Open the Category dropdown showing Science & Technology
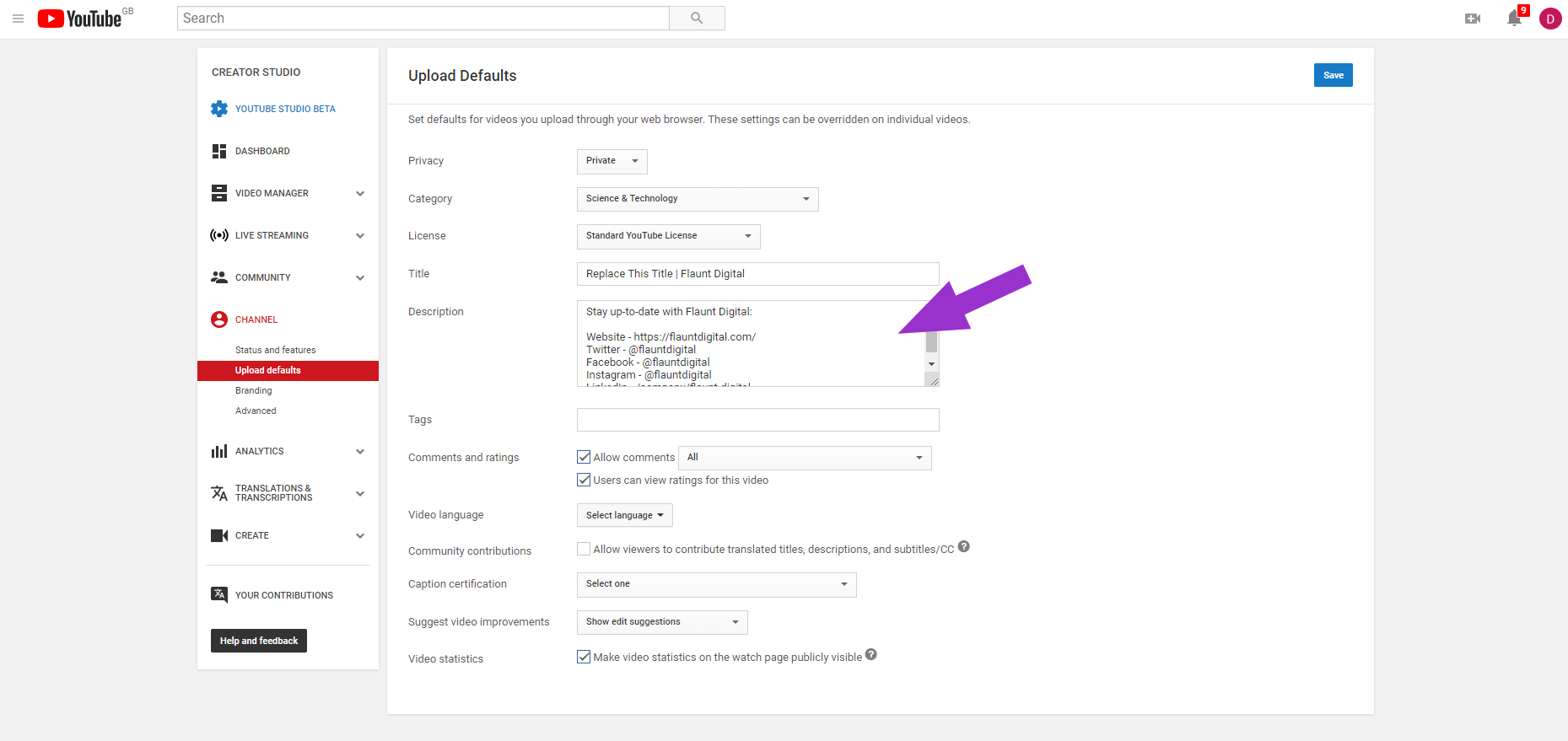 pos(698,199)
